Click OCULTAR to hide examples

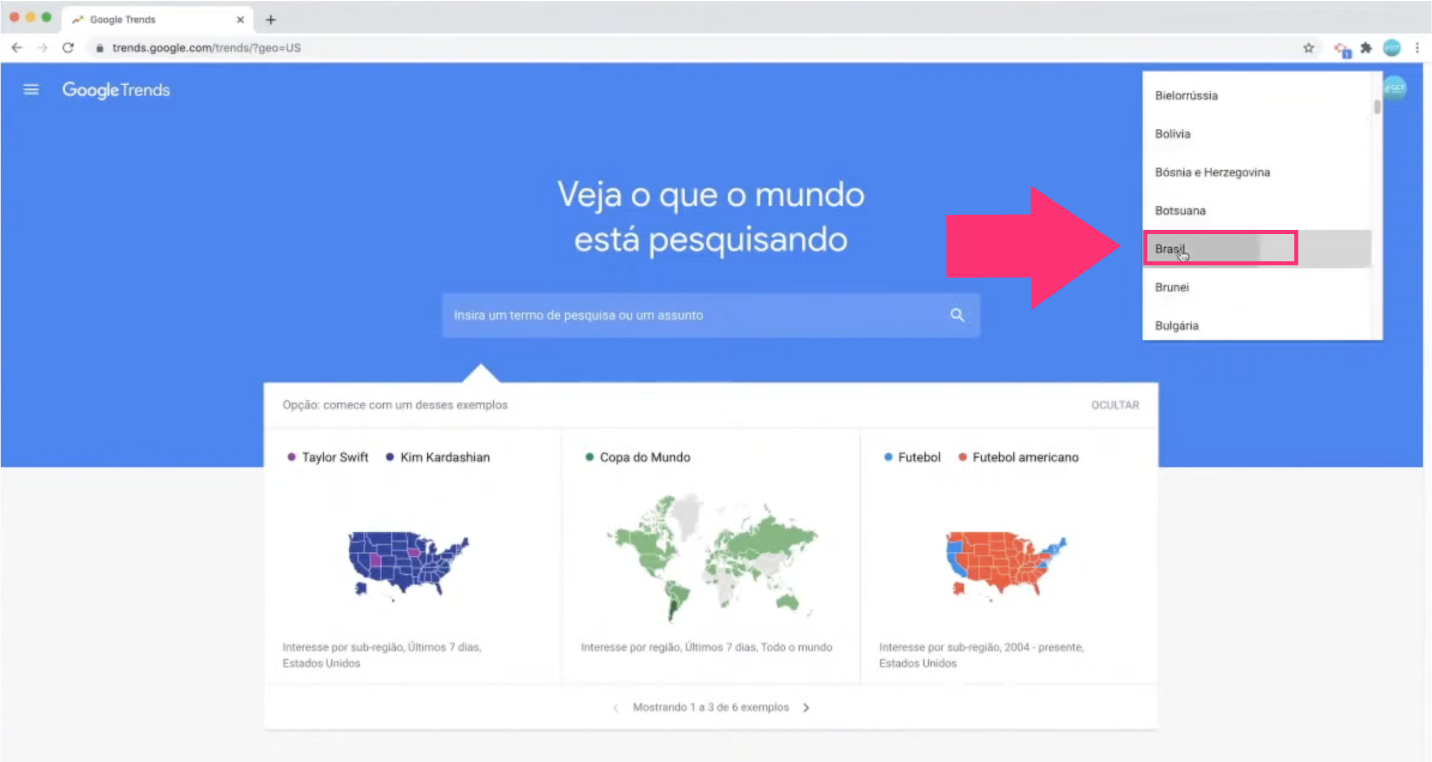pos(1115,405)
